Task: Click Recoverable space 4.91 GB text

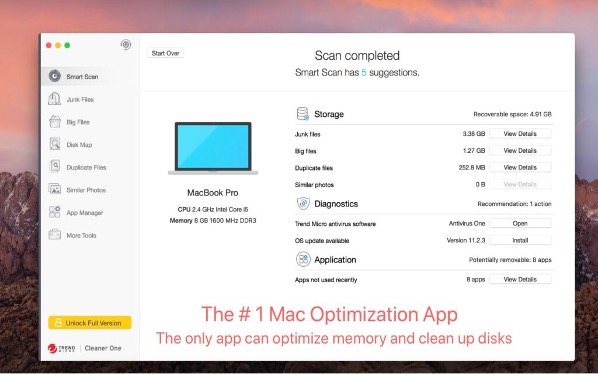Action: pos(513,114)
